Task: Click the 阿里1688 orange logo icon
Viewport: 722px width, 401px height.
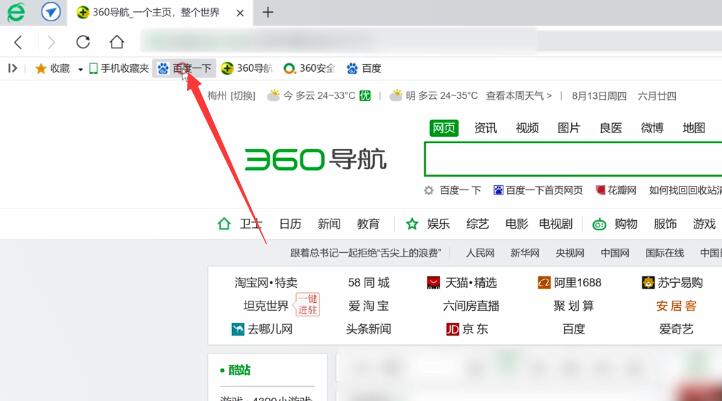Action: pos(544,282)
